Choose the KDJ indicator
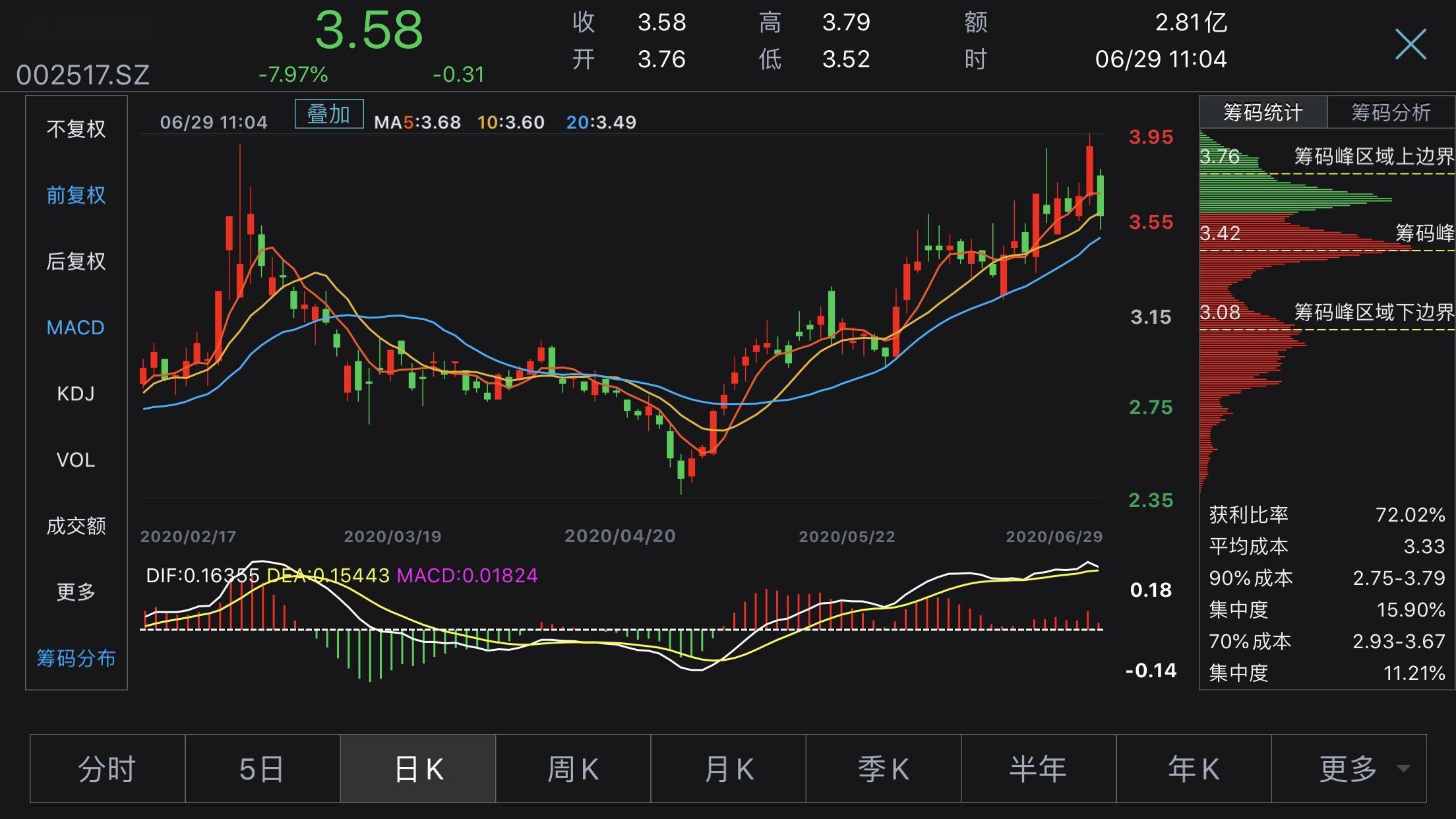The image size is (1456, 819). coord(76,394)
